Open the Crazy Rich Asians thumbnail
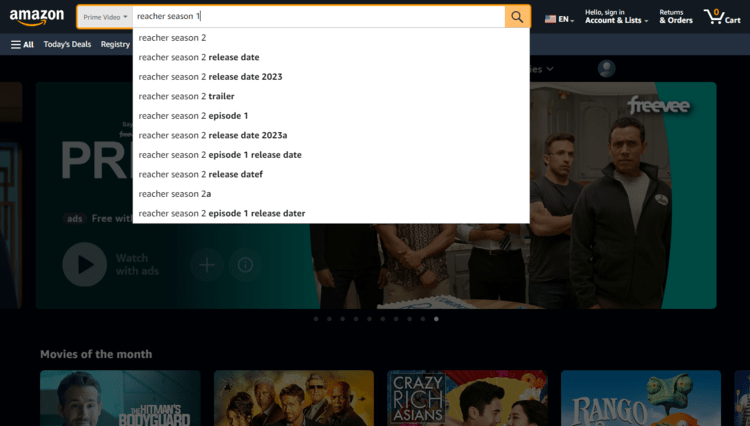This screenshot has width=750, height=426. pyautogui.click(x=467, y=398)
